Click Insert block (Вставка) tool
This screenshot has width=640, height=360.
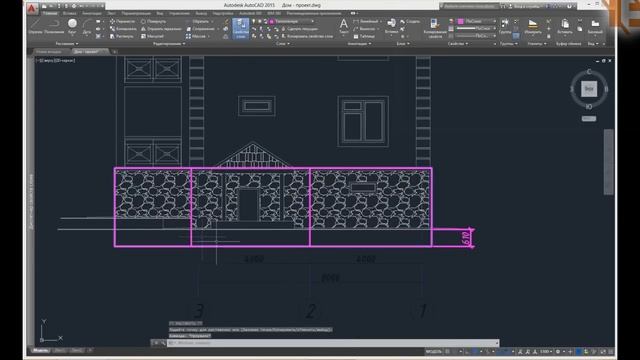coord(391,27)
